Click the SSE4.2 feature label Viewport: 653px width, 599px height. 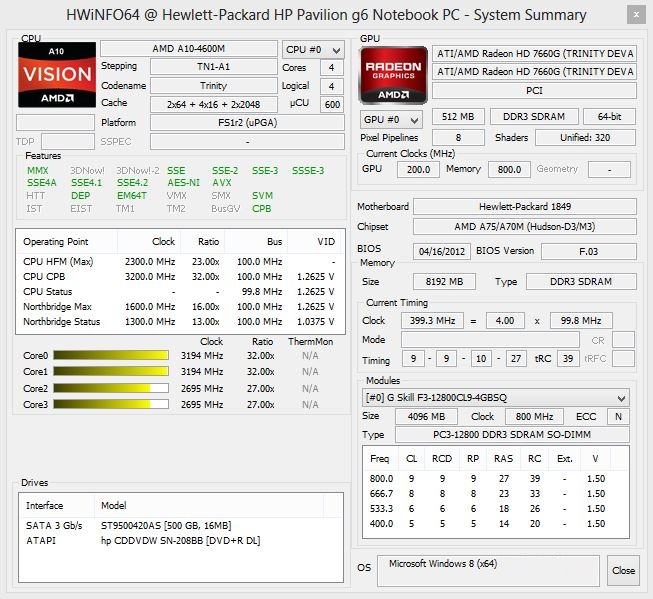tap(132, 183)
